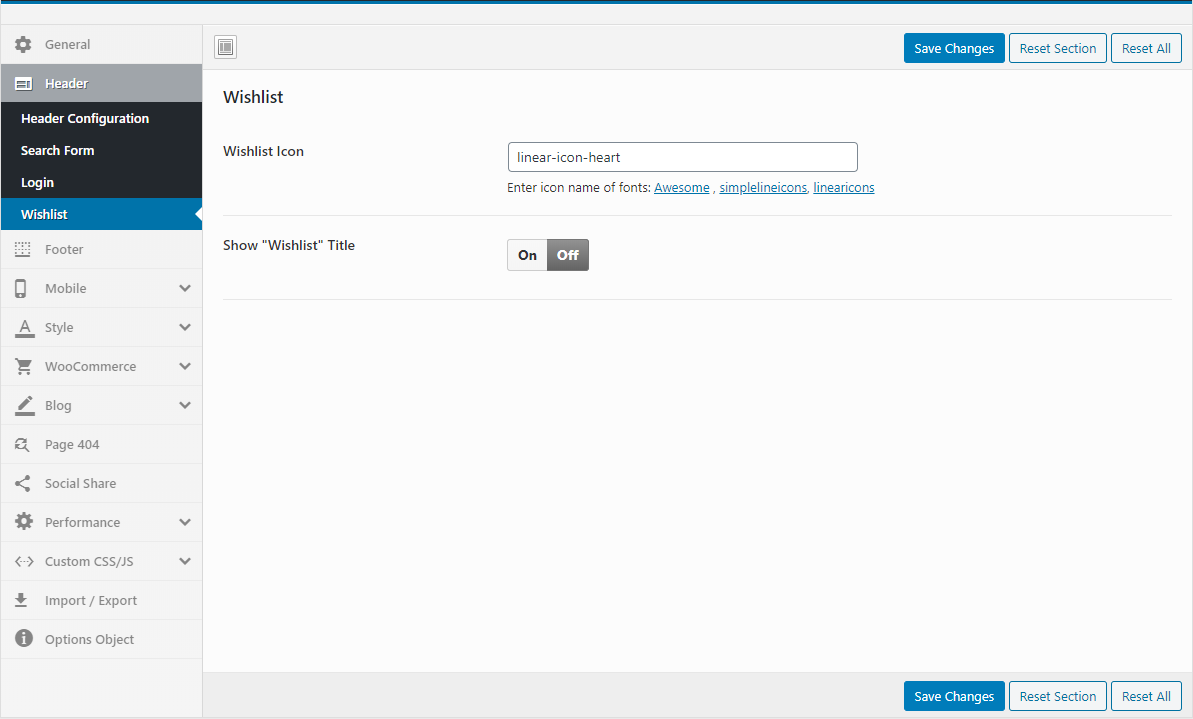Image resolution: width=1193 pixels, height=719 pixels.
Task: Turn on Show Wishlist Title
Action: click(x=527, y=255)
